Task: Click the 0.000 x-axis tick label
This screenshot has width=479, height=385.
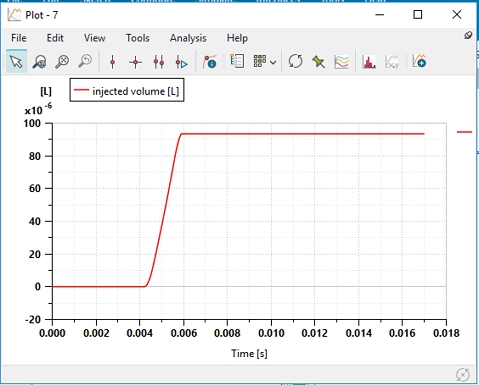Action: (52, 333)
